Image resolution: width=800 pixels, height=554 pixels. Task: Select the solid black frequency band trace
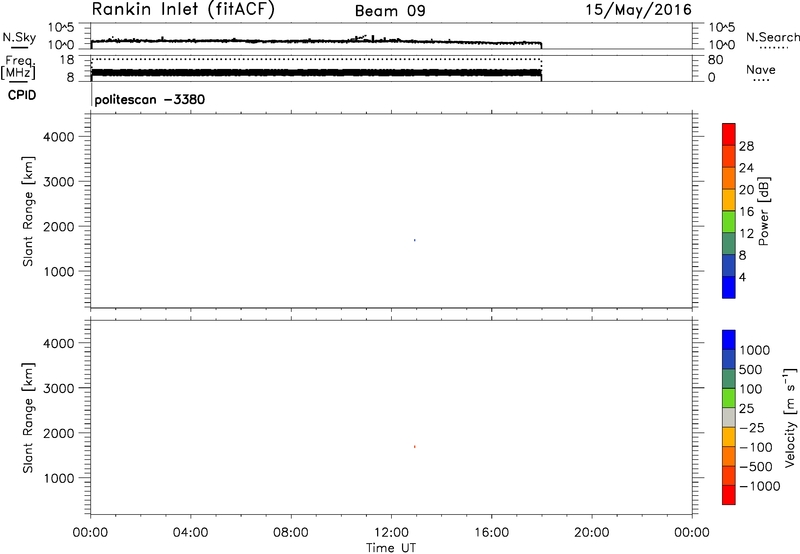tap(316, 72)
